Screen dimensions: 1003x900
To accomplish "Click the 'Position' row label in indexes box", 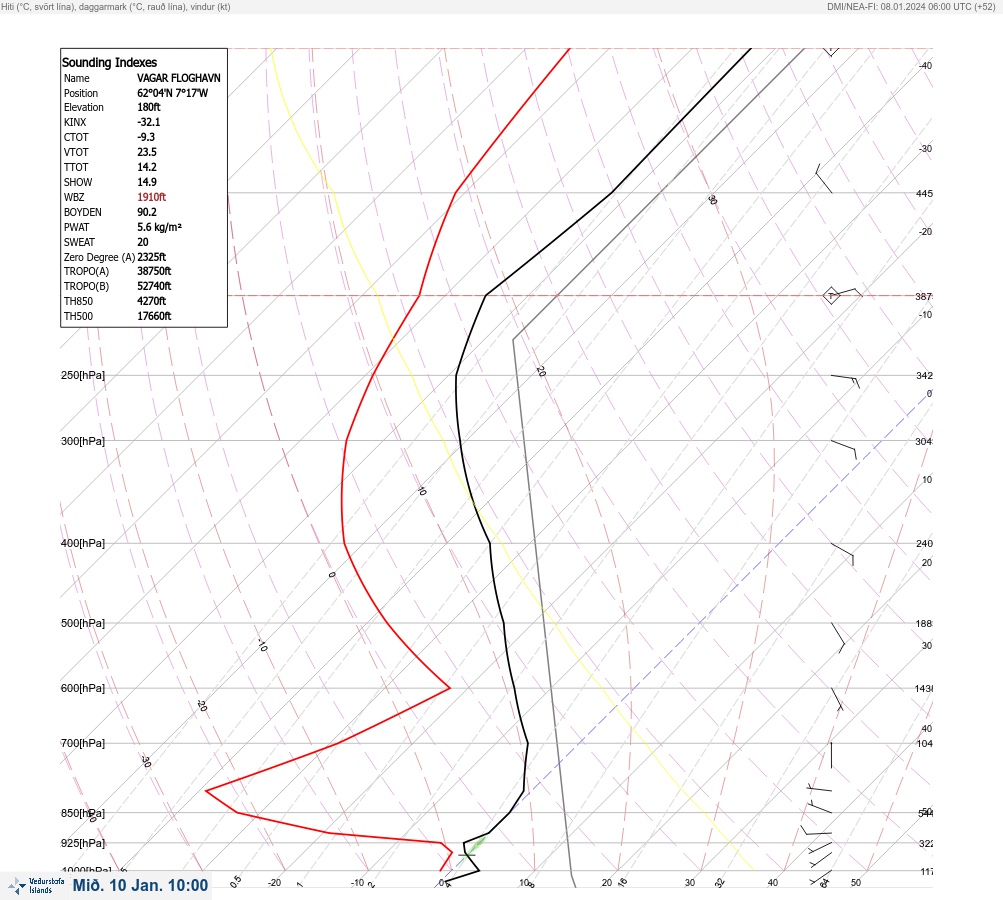I will coord(81,93).
